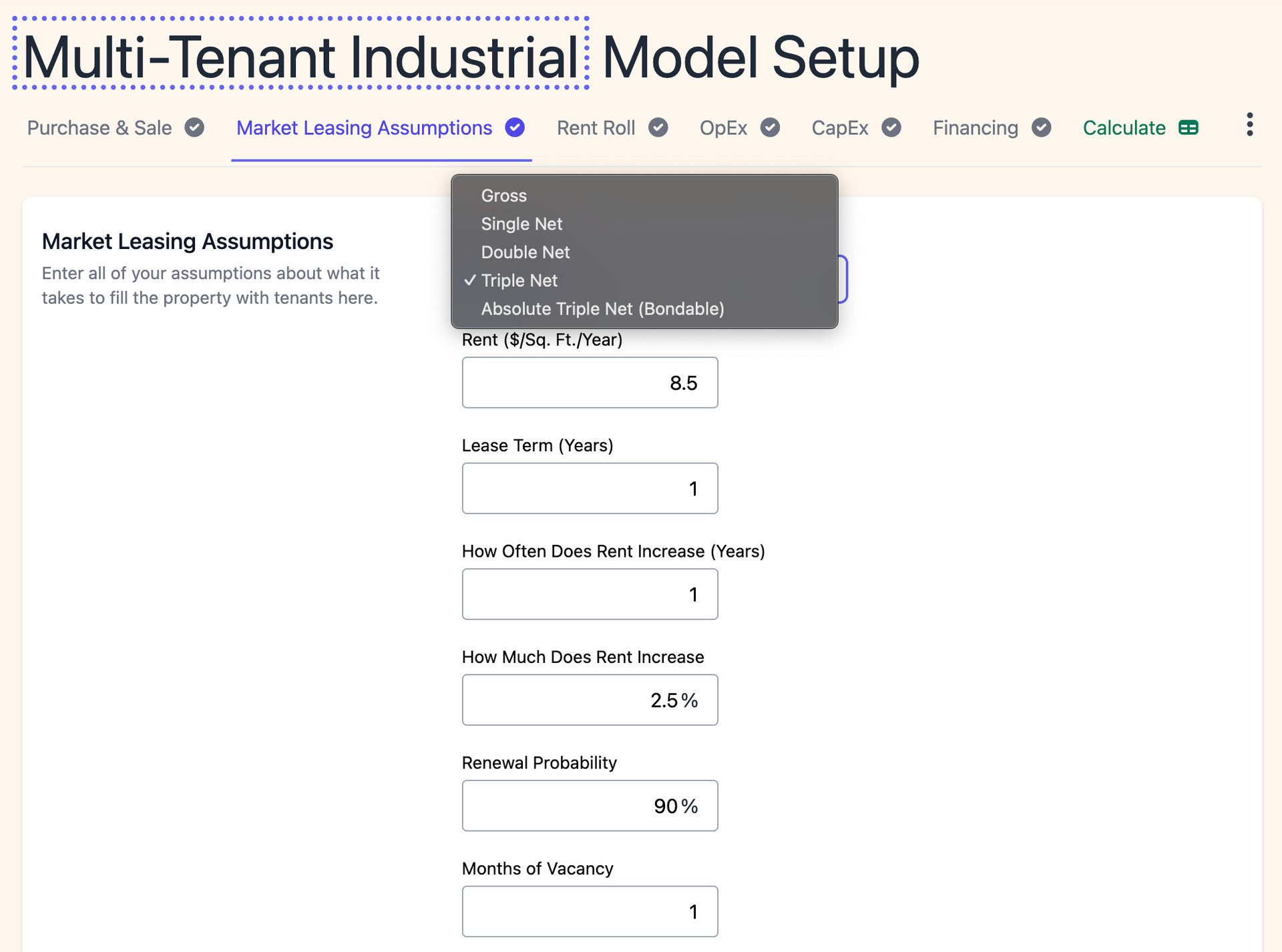
Task: Select Gross from the lease type dropdown
Action: (x=503, y=196)
